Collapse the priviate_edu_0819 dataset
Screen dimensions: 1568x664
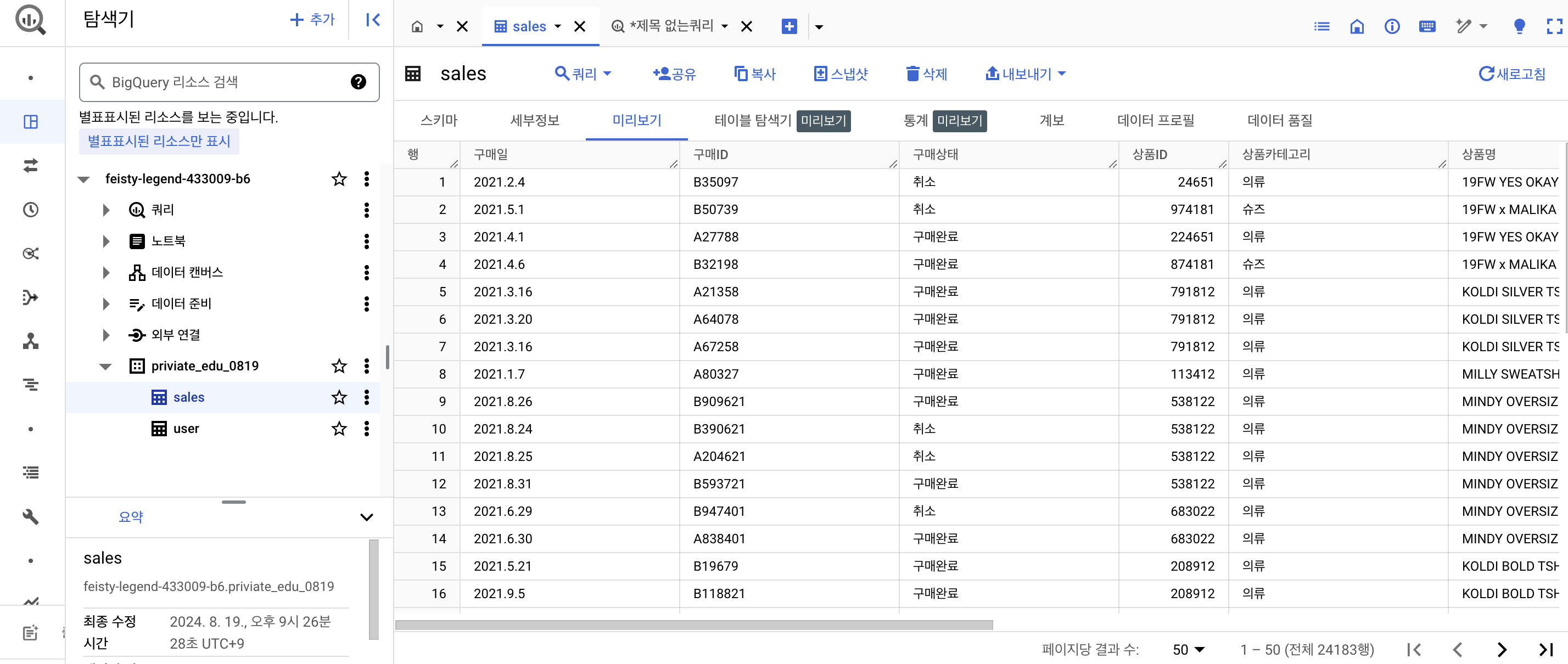coord(106,367)
